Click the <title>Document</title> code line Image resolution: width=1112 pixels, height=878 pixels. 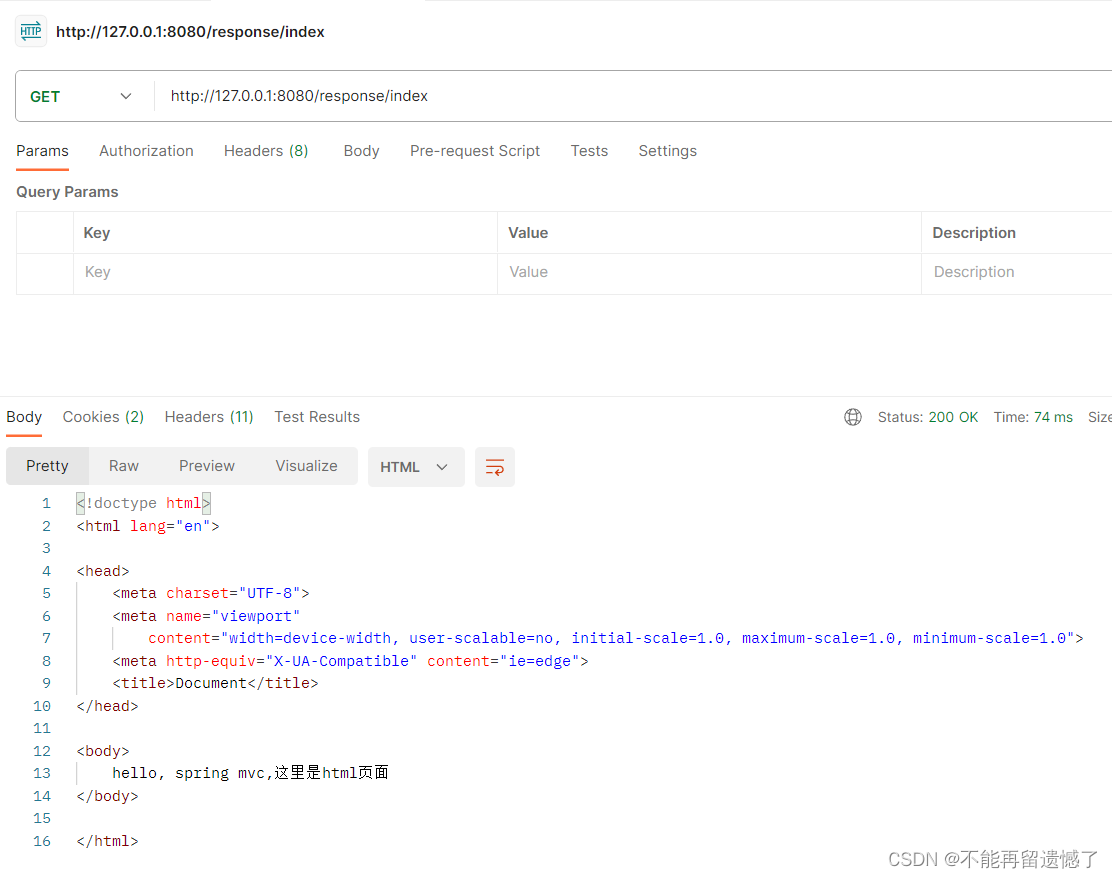click(215, 684)
